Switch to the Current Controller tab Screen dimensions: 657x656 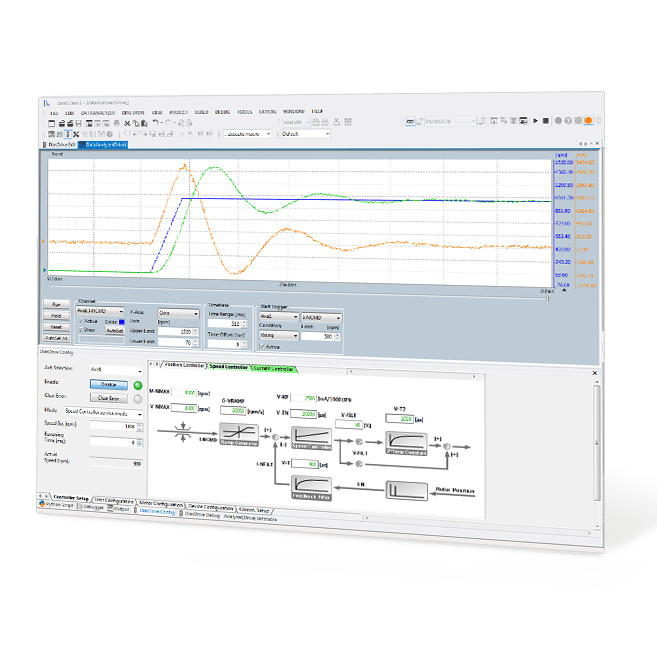[281, 367]
